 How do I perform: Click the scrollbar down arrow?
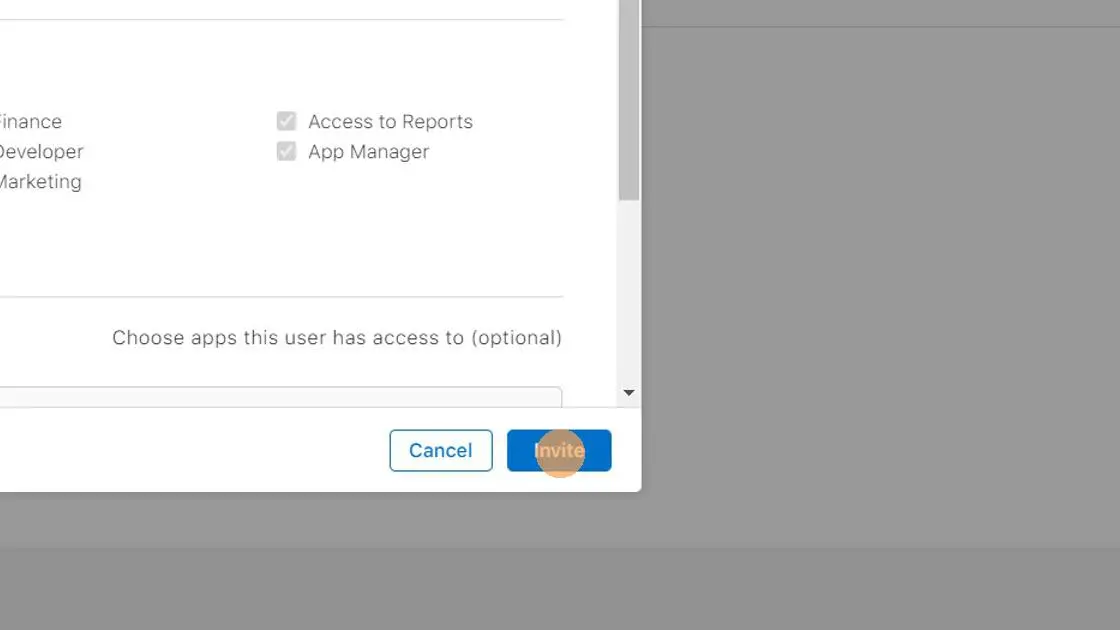(629, 392)
